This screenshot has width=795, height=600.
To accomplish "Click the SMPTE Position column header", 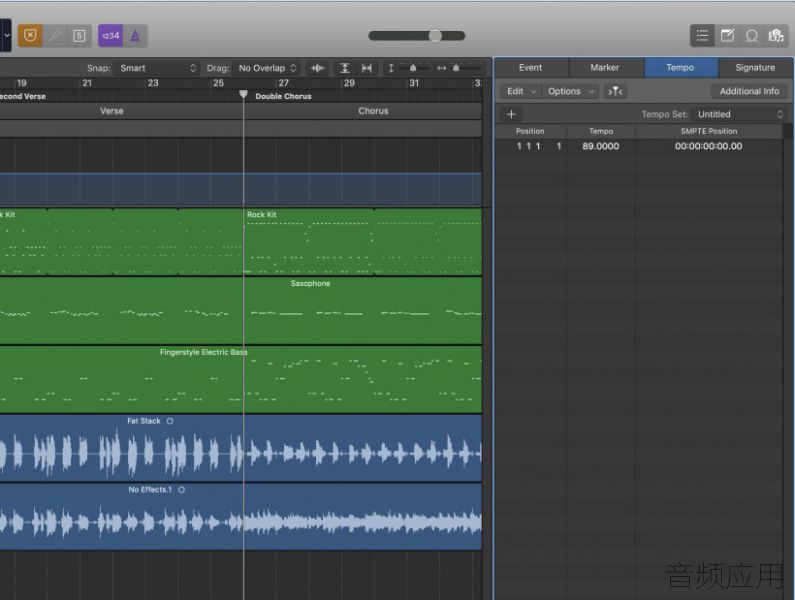I will [709, 131].
